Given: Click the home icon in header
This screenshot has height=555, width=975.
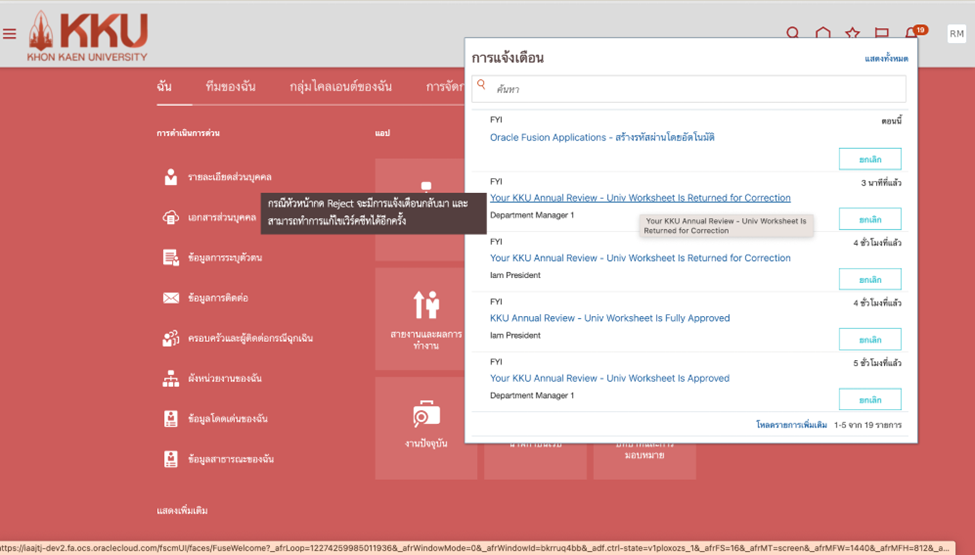Looking at the screenshot, I should (x=822, y=35).
